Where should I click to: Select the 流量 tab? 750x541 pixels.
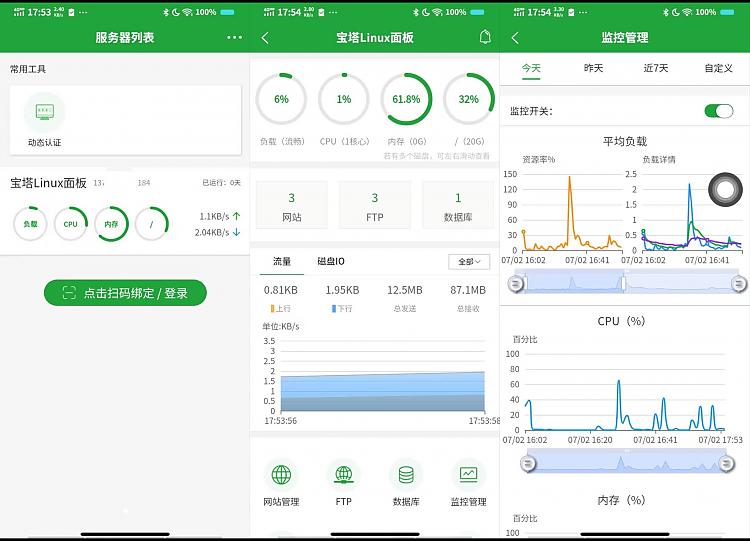282,261
